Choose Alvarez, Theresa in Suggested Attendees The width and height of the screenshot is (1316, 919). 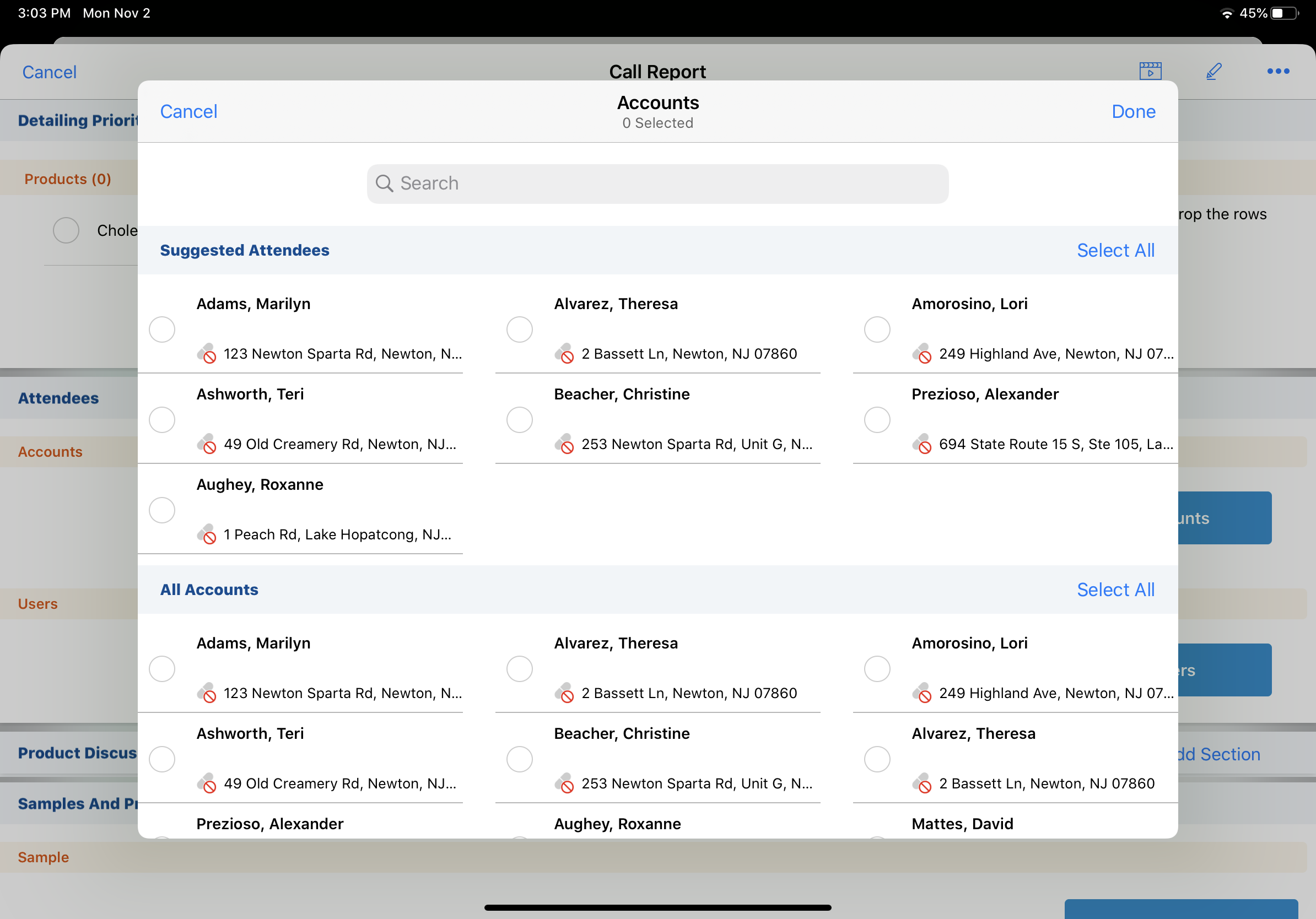[x=519, y=329]
